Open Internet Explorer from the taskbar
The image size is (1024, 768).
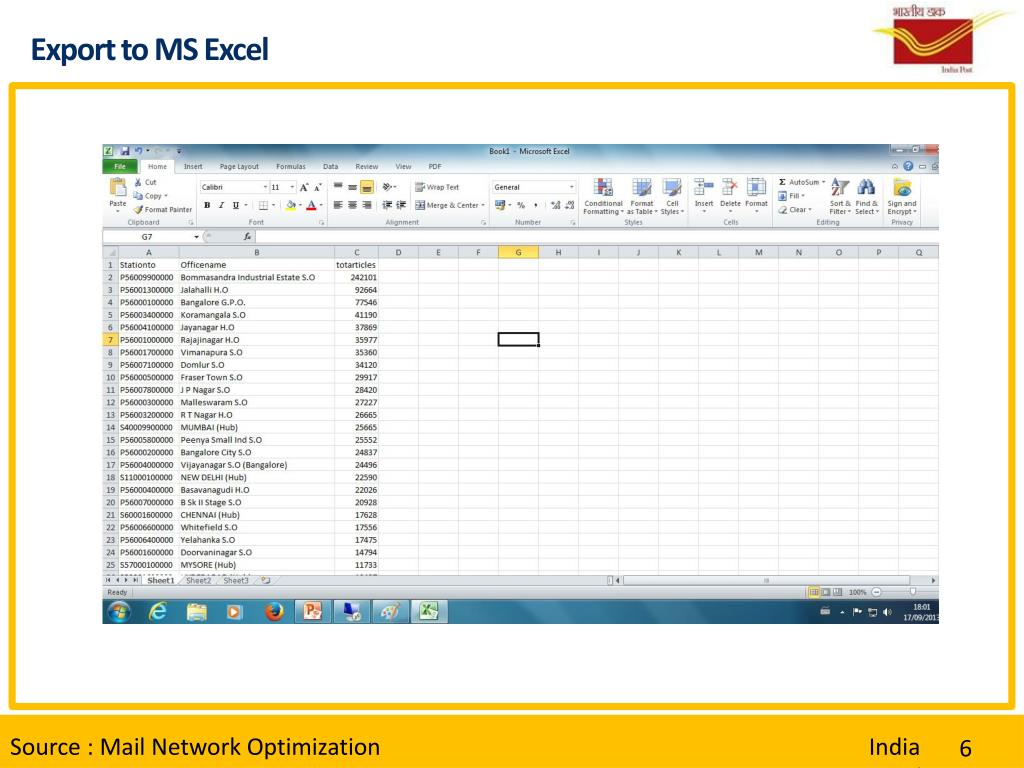[x=158, y=612]
